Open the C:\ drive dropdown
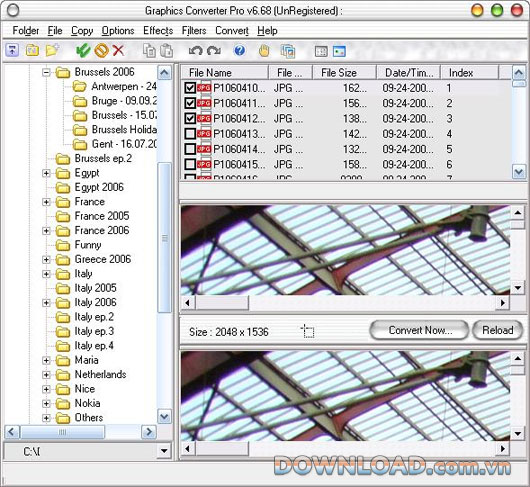The height and width of the screenshot is (487, 530). 164,451
